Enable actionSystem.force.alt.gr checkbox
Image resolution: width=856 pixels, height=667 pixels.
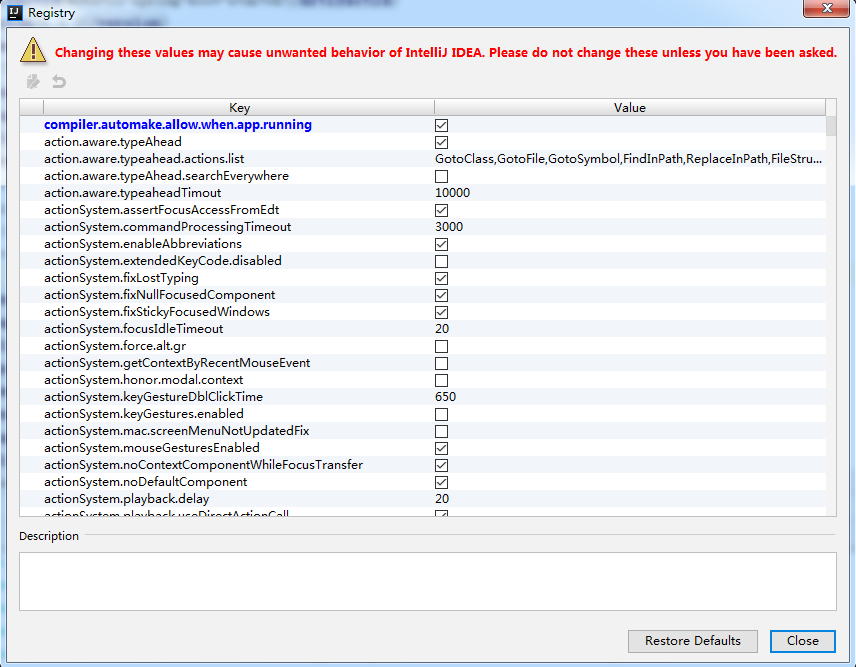click(441, 346)
